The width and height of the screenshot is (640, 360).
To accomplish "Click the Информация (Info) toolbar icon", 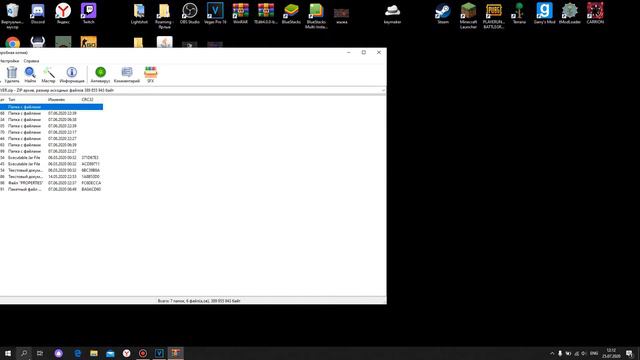I will [x=72, y=75].
